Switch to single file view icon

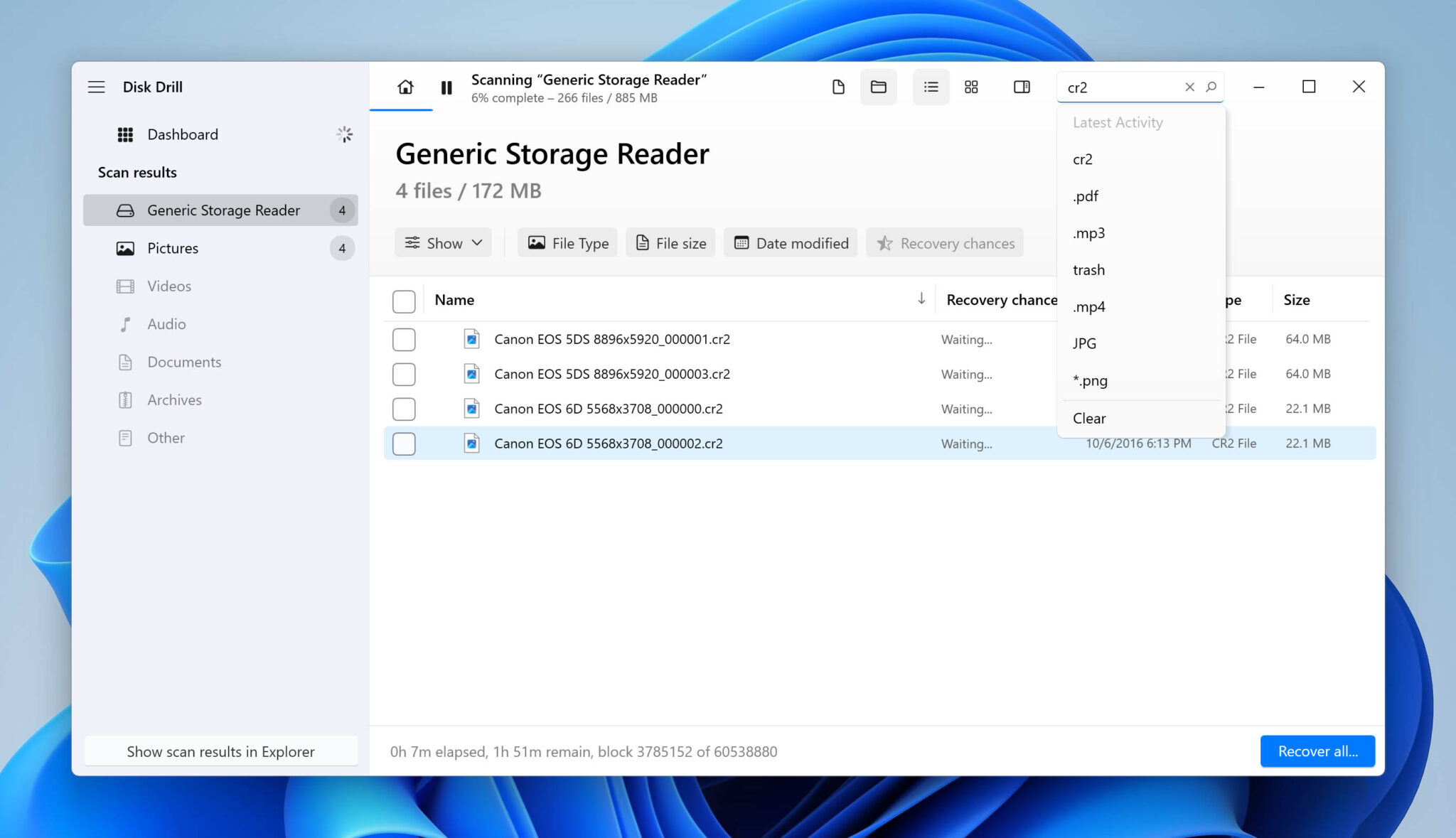838,87
